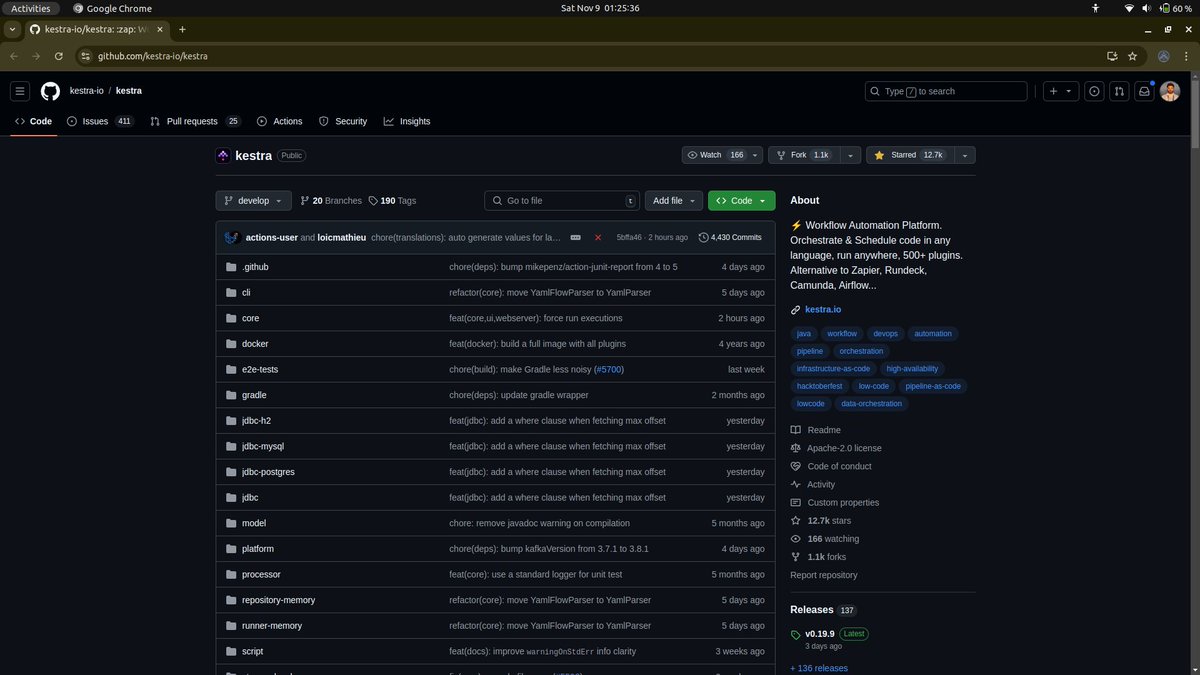Open a new Chrome tab
The image size is (1200, 675).
pyautogui.click(x=182, y=30)
